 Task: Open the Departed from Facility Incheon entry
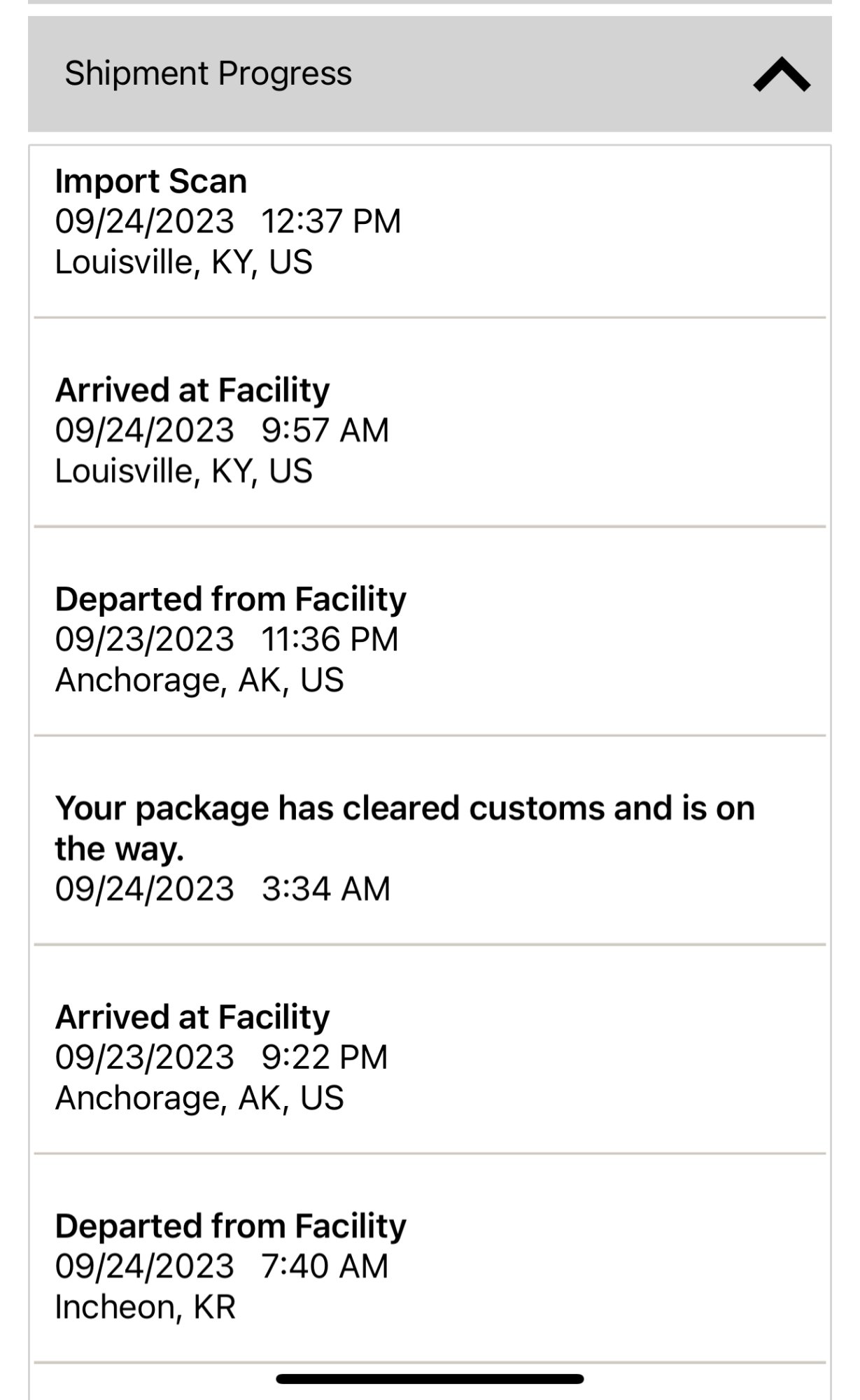click(231, 1226)
